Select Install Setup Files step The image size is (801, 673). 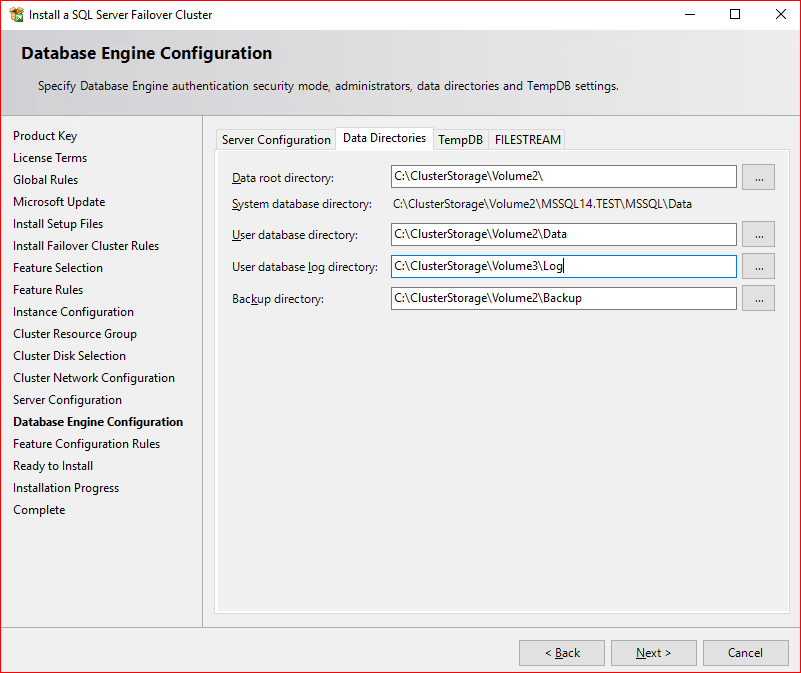click(x=58, y=224)
